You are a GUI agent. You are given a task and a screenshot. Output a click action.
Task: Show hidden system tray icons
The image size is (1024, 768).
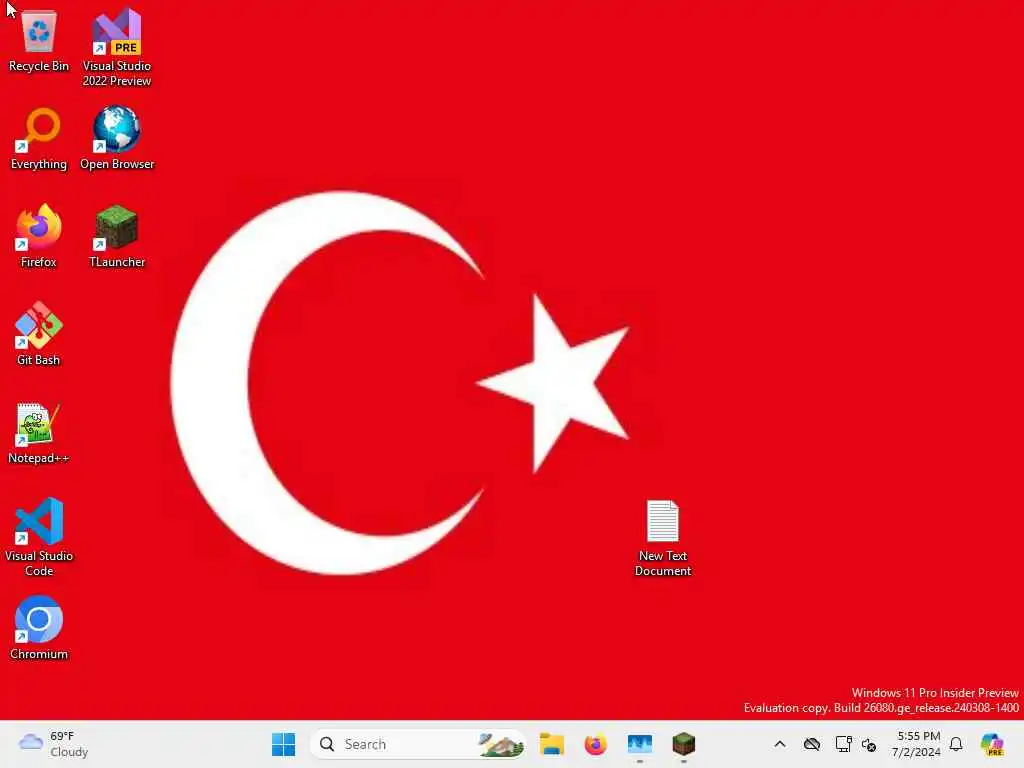780,744
